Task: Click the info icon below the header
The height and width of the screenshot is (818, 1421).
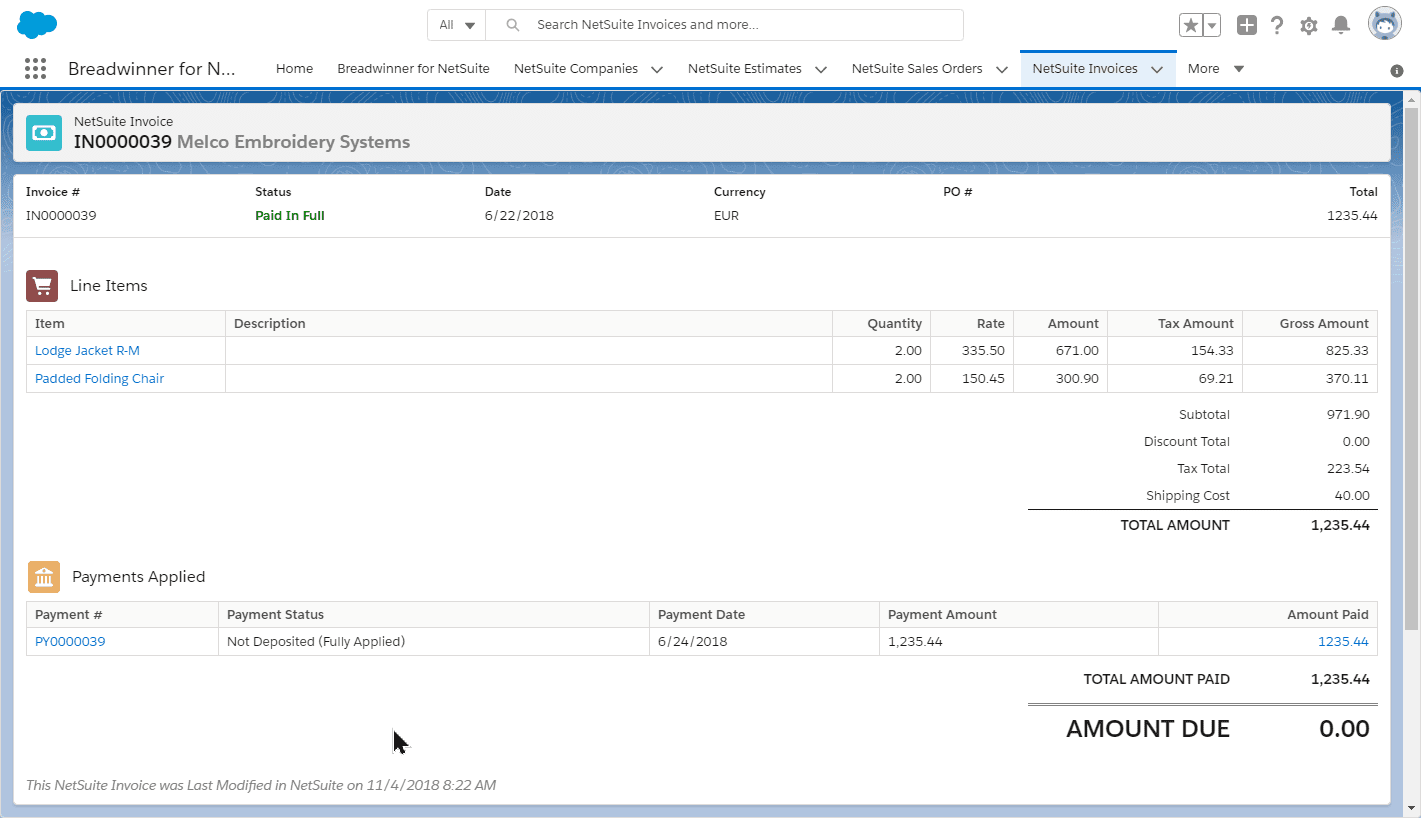Action: click(x=1397, y=71)
